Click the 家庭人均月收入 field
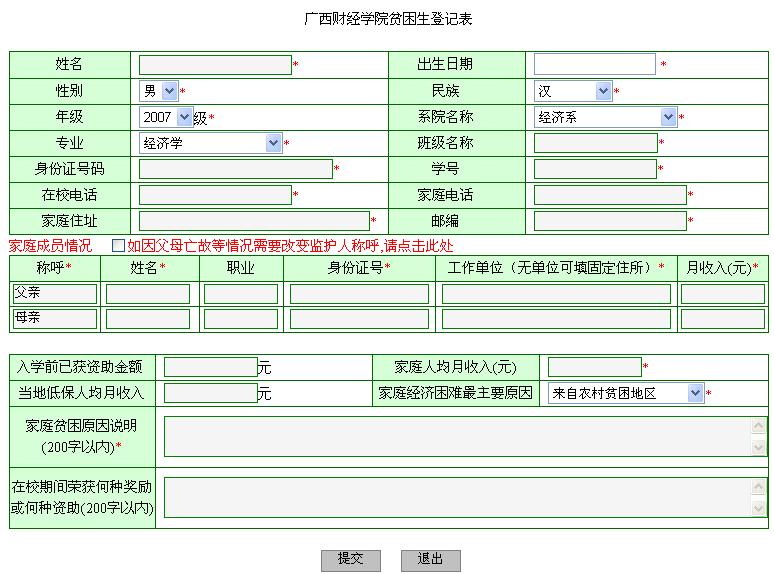 click(x=595, y=367)
